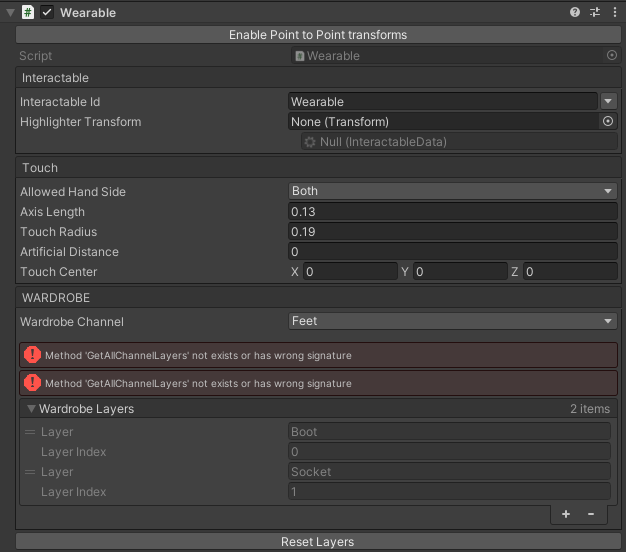
Task: Click the Null (InteractableData) field
Action: coord(459,142)
